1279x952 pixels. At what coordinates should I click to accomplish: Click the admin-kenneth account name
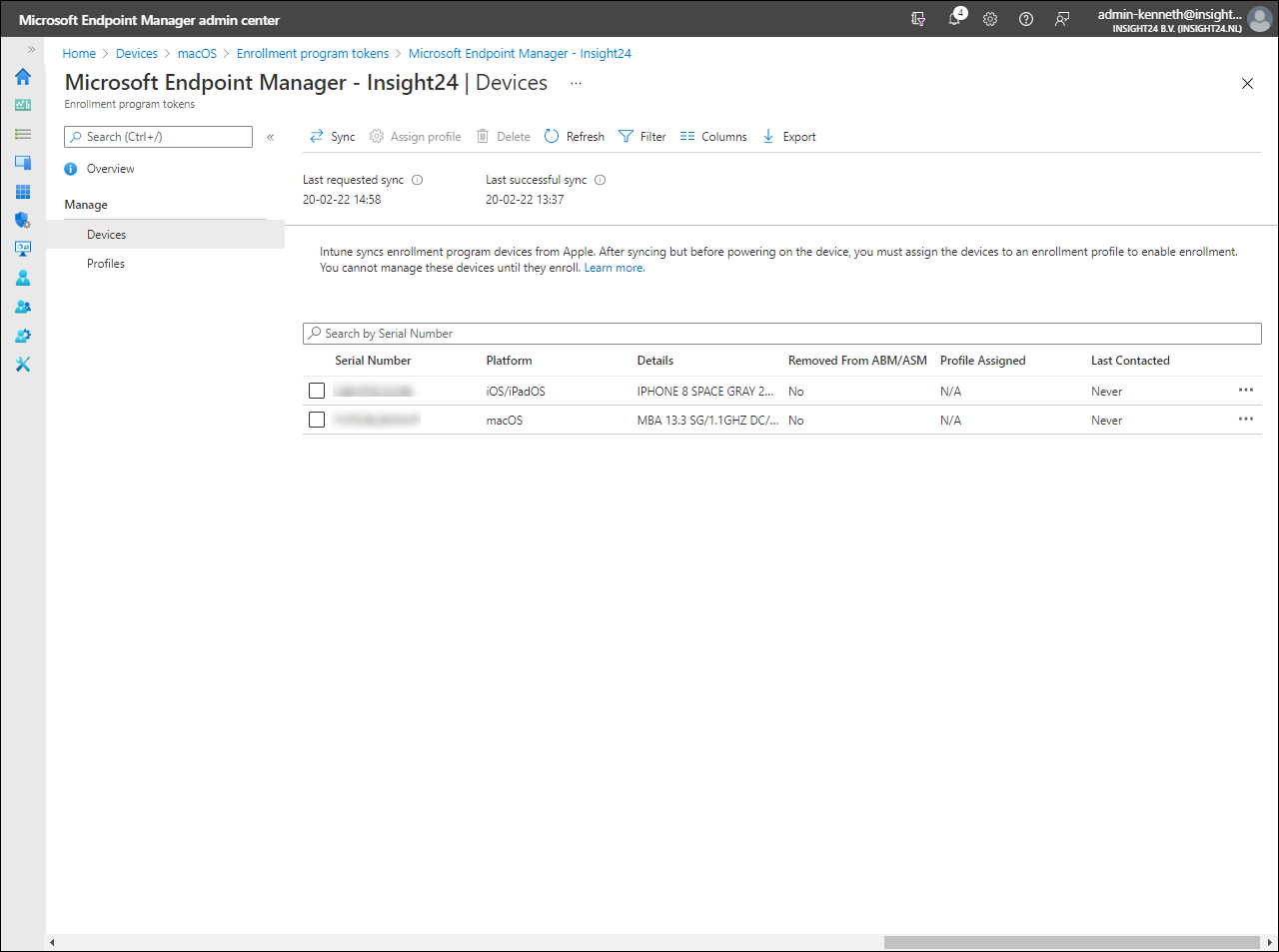pos(1170,14)
